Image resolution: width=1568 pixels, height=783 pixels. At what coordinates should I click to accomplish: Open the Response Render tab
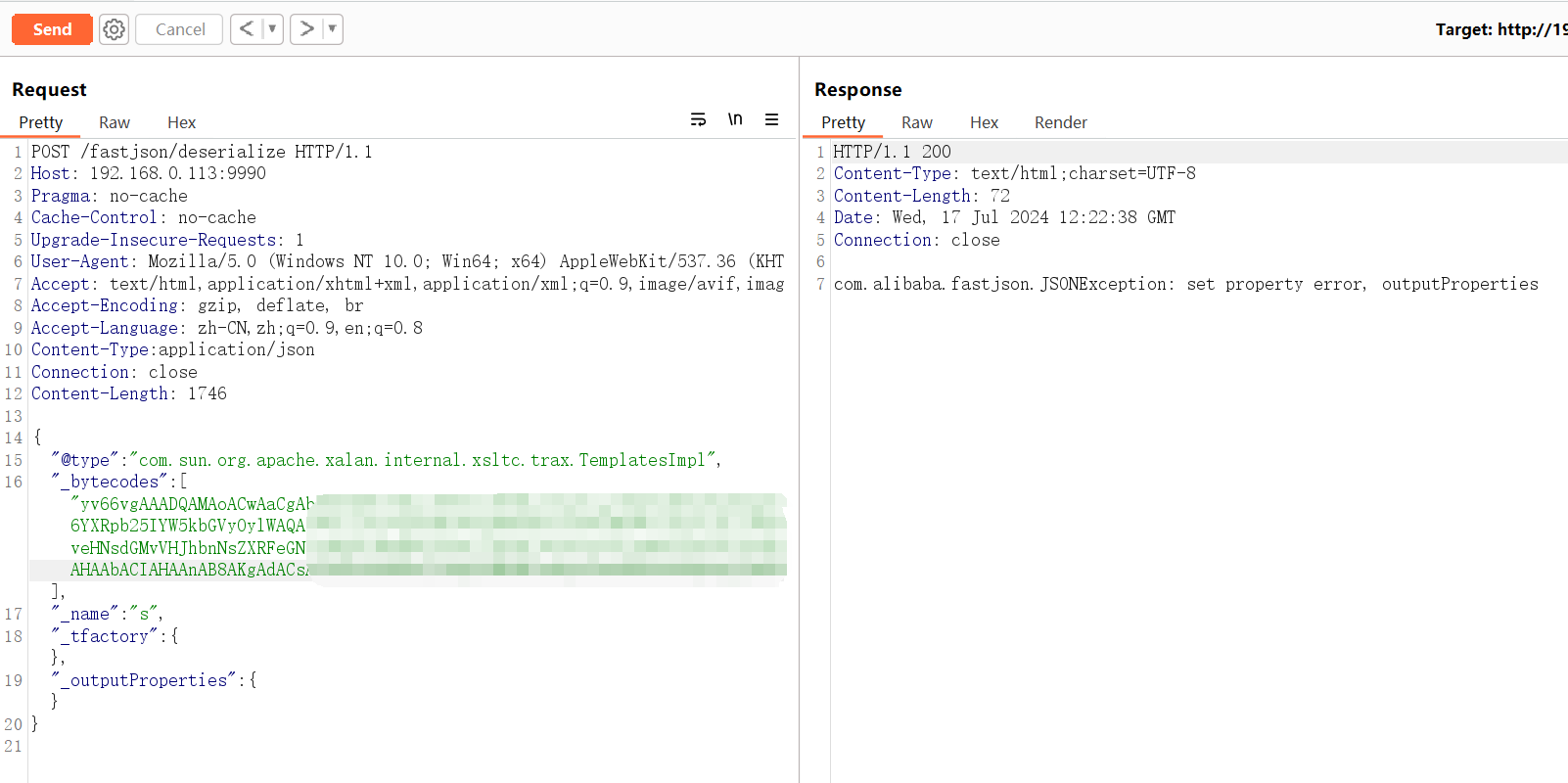pyautogui.click(x=1061, y=122)
